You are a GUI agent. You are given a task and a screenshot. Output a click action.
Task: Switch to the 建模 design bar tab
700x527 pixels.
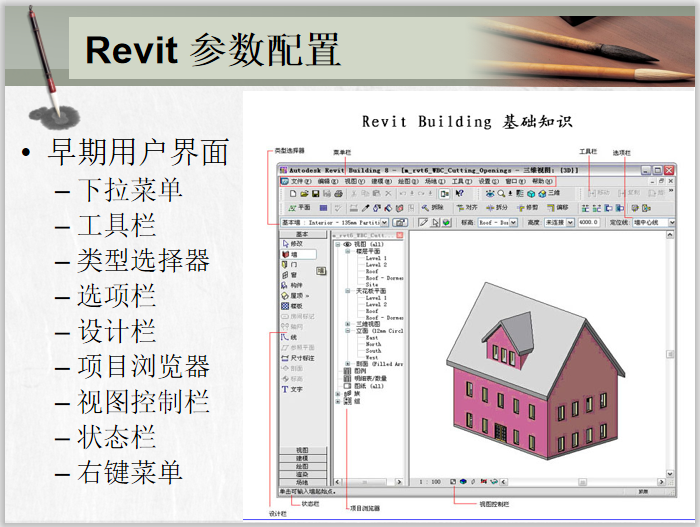pos(302,458)
